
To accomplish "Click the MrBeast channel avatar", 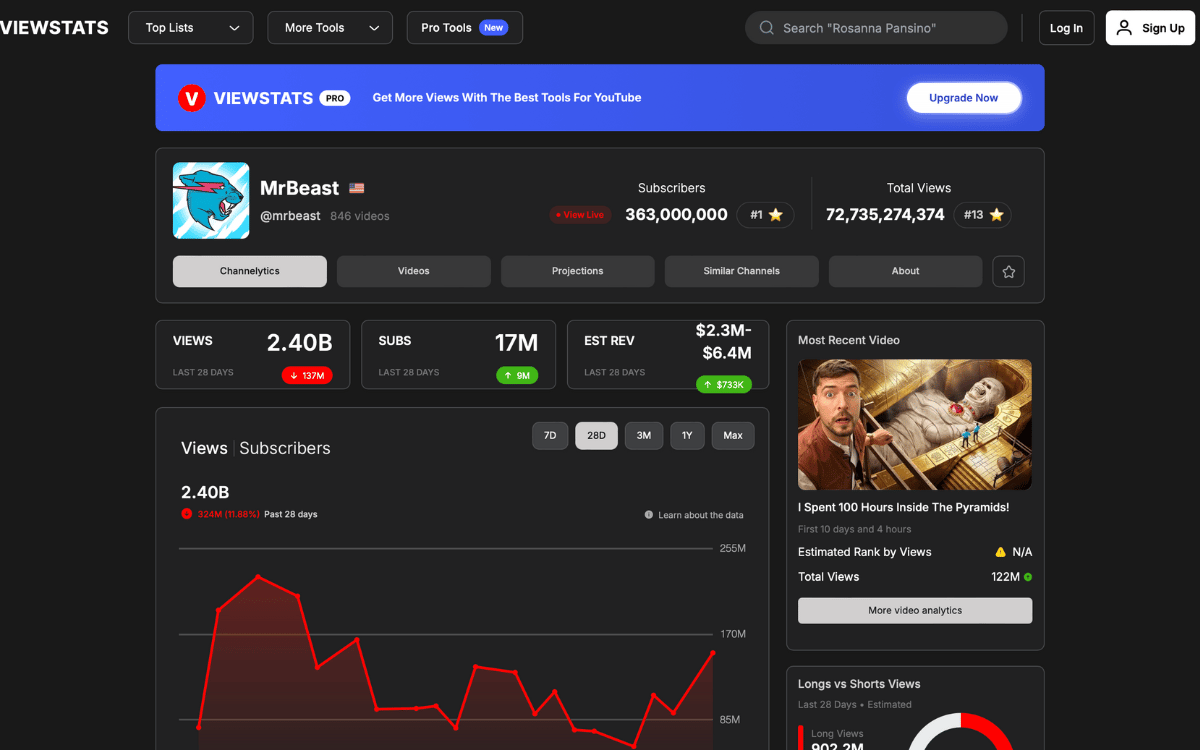I will coord(211,200).
